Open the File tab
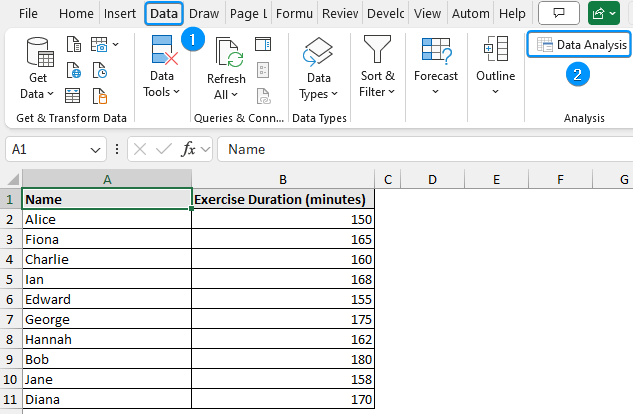Image resolution: width=633 pixels, height=414 pixels. click(28, 14)
